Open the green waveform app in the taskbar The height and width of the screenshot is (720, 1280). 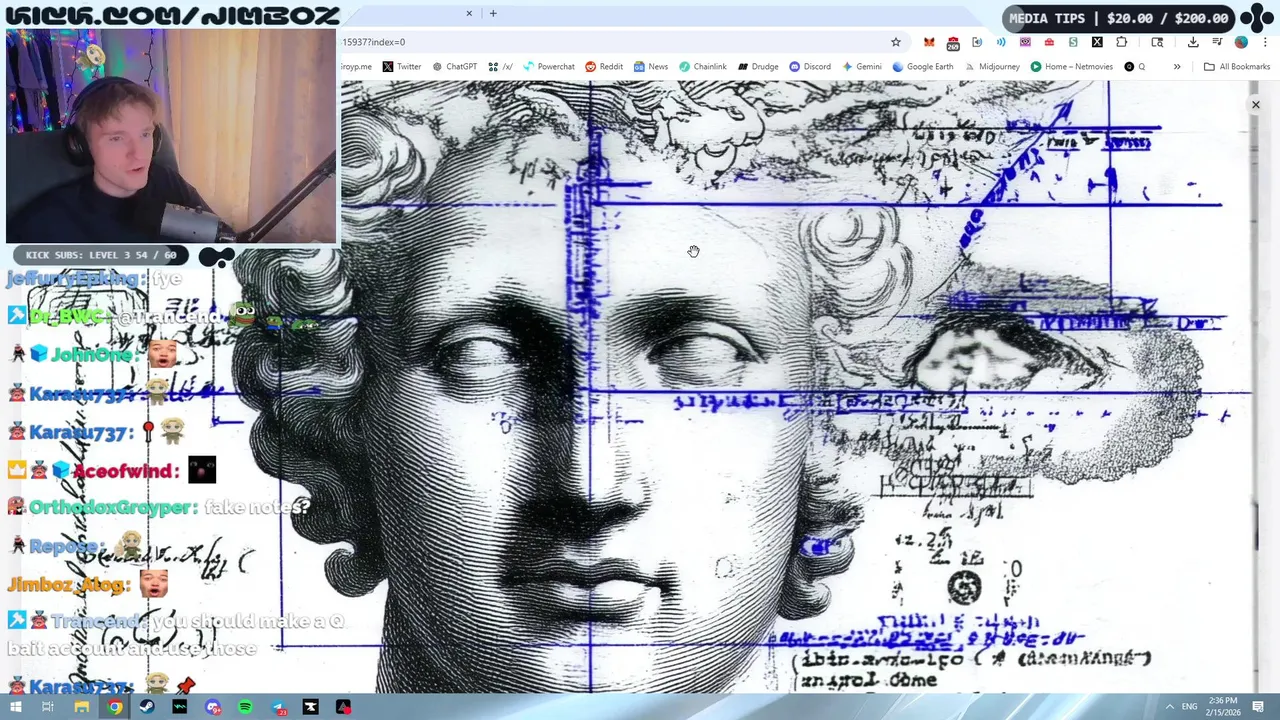pyautogui.click(x=180, y=707)
